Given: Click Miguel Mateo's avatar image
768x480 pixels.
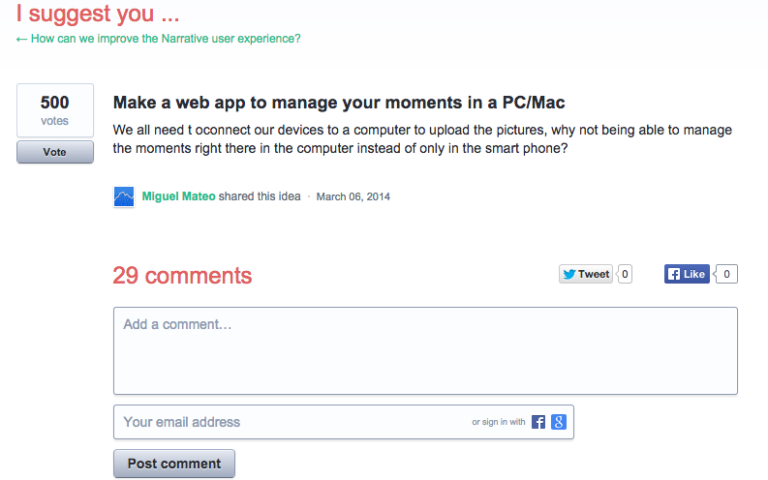Looking at the screenshot, I should [x=124, y=197].
